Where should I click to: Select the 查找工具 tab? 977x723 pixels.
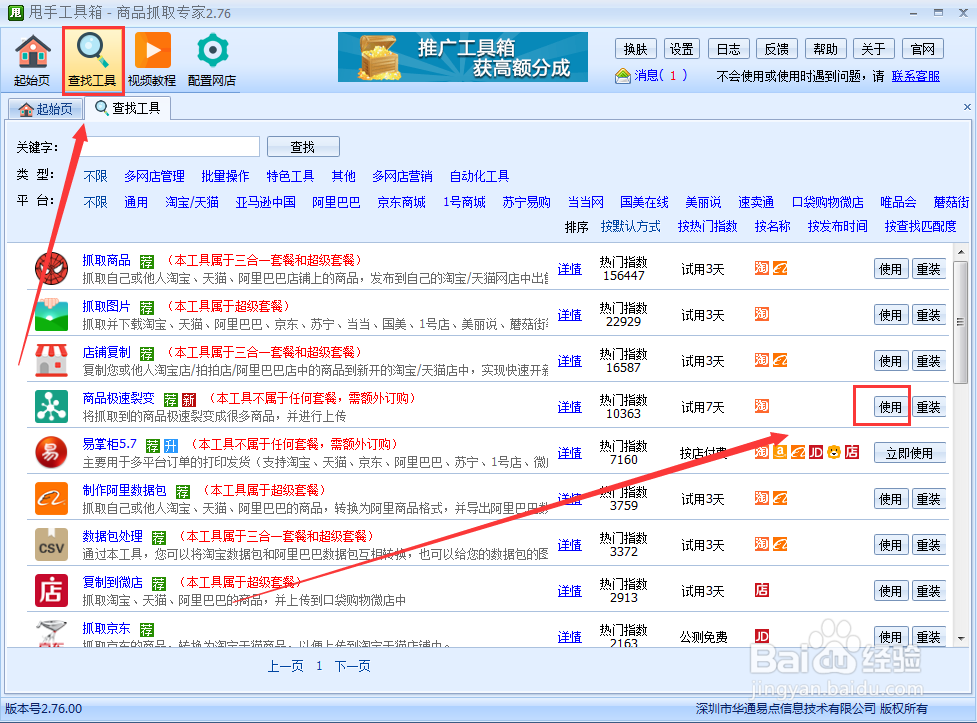click(x=128, y=108)
